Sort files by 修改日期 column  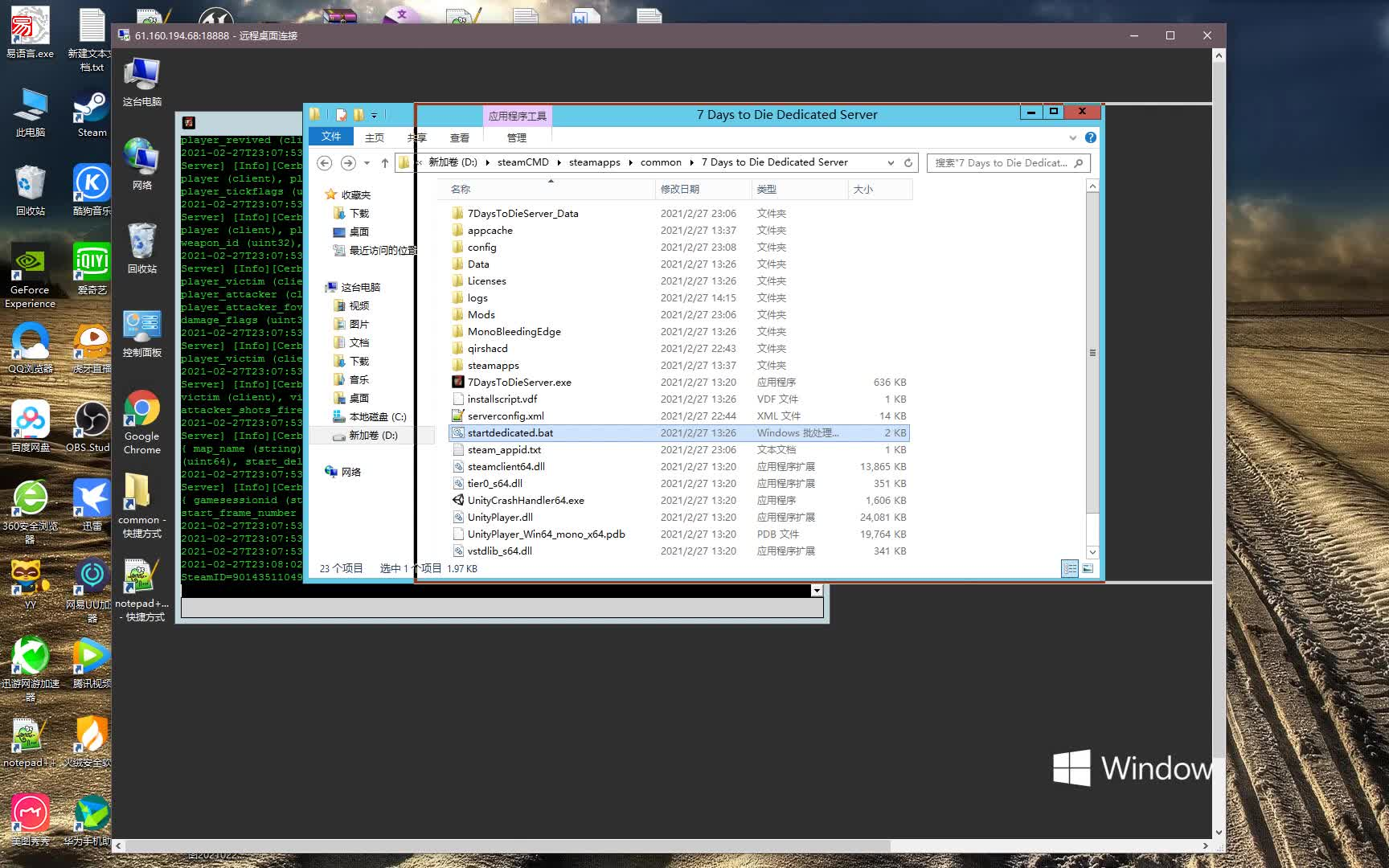703,189
